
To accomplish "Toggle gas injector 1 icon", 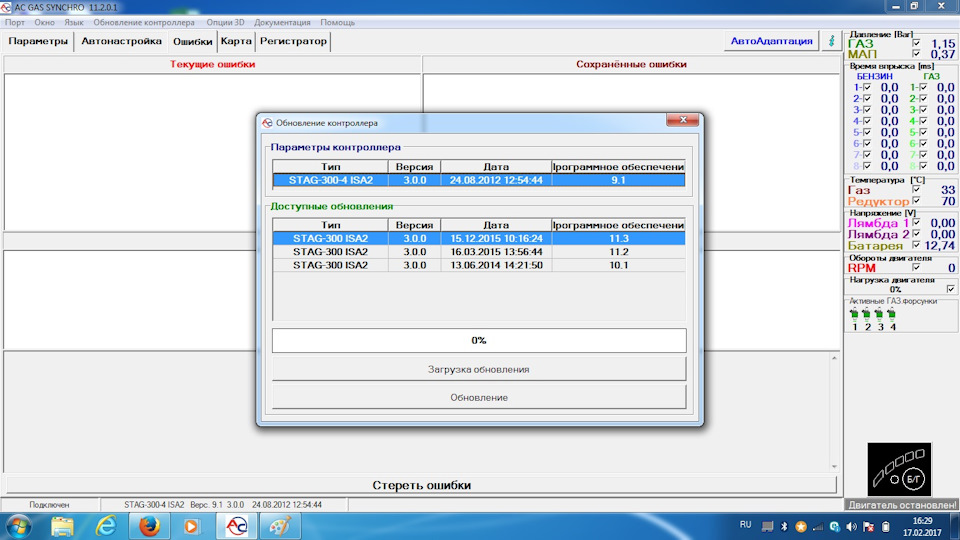I will (854, 315).
